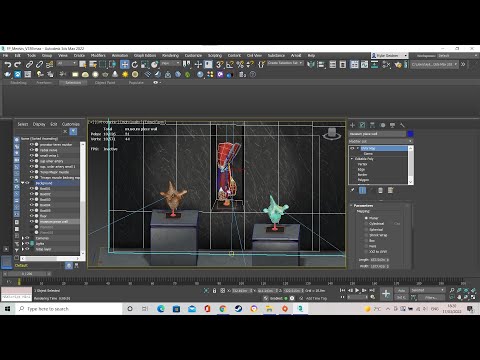
Task: Click the Select and Link chain icon
Action: (29, 64)
